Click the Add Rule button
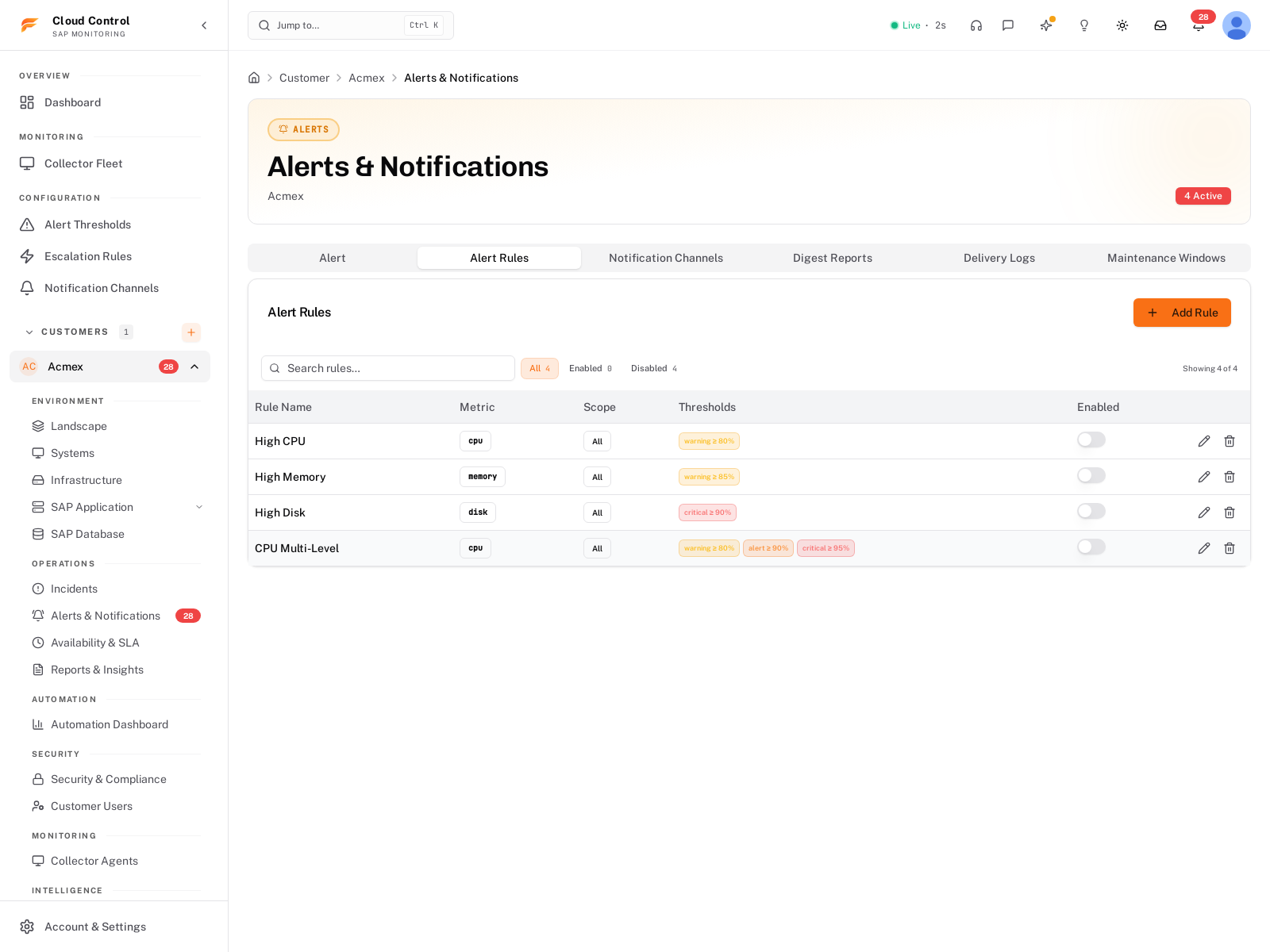Image resolution: width=1270 pixels, height=952 pixels. [1182, 313]
